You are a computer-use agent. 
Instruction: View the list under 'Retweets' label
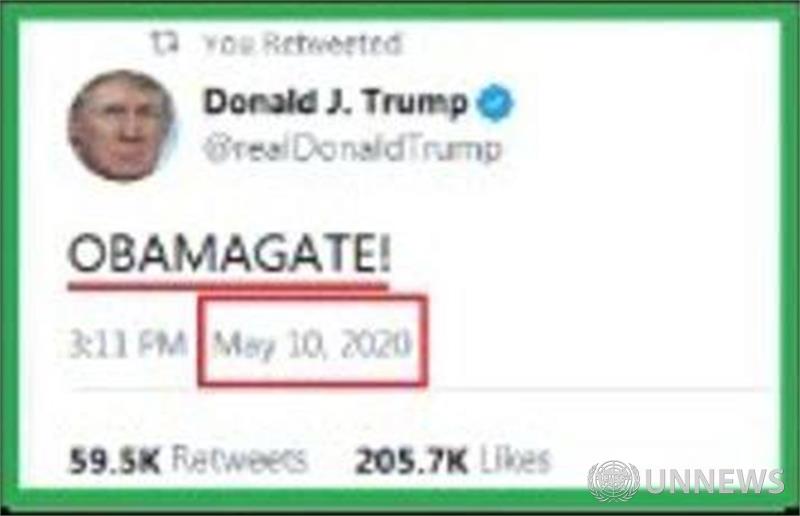click(239, 459)
